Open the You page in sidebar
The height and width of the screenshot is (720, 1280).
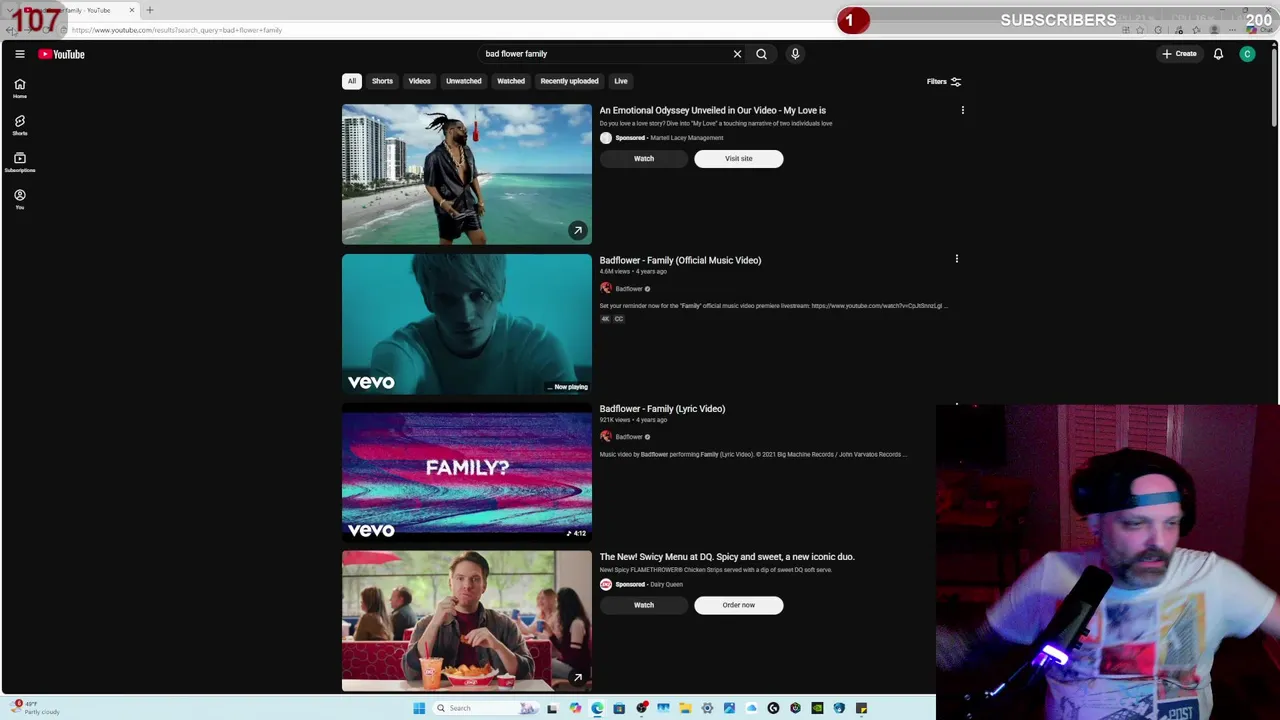[x=19, y=199]
